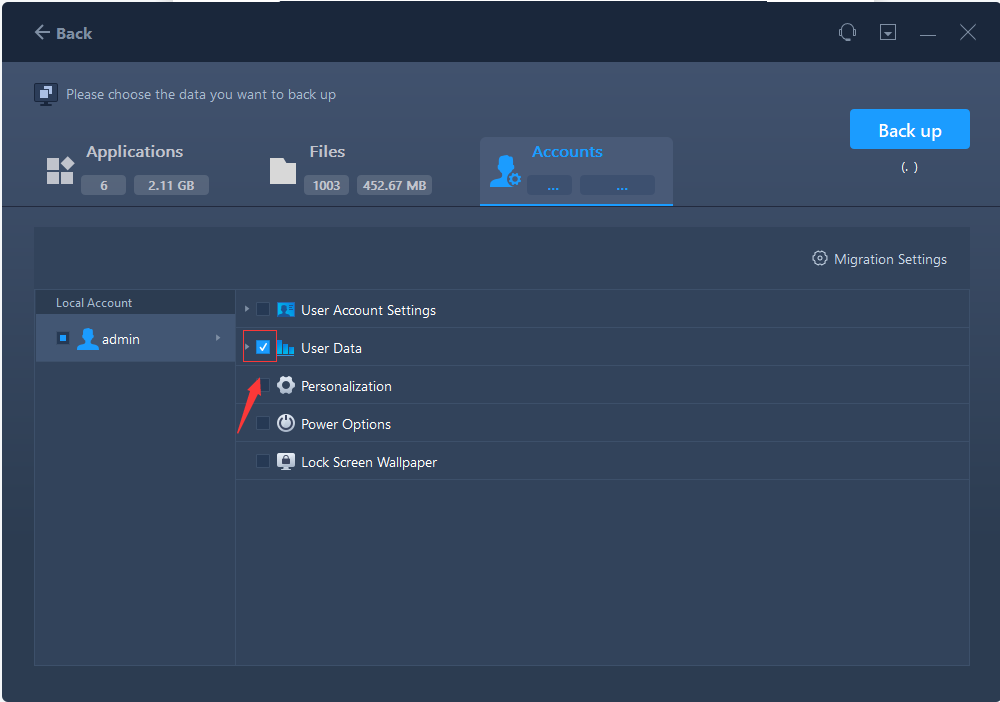
Task: Click the Lock Screen Wallpaper icon
Action: (x=286, y=462)
